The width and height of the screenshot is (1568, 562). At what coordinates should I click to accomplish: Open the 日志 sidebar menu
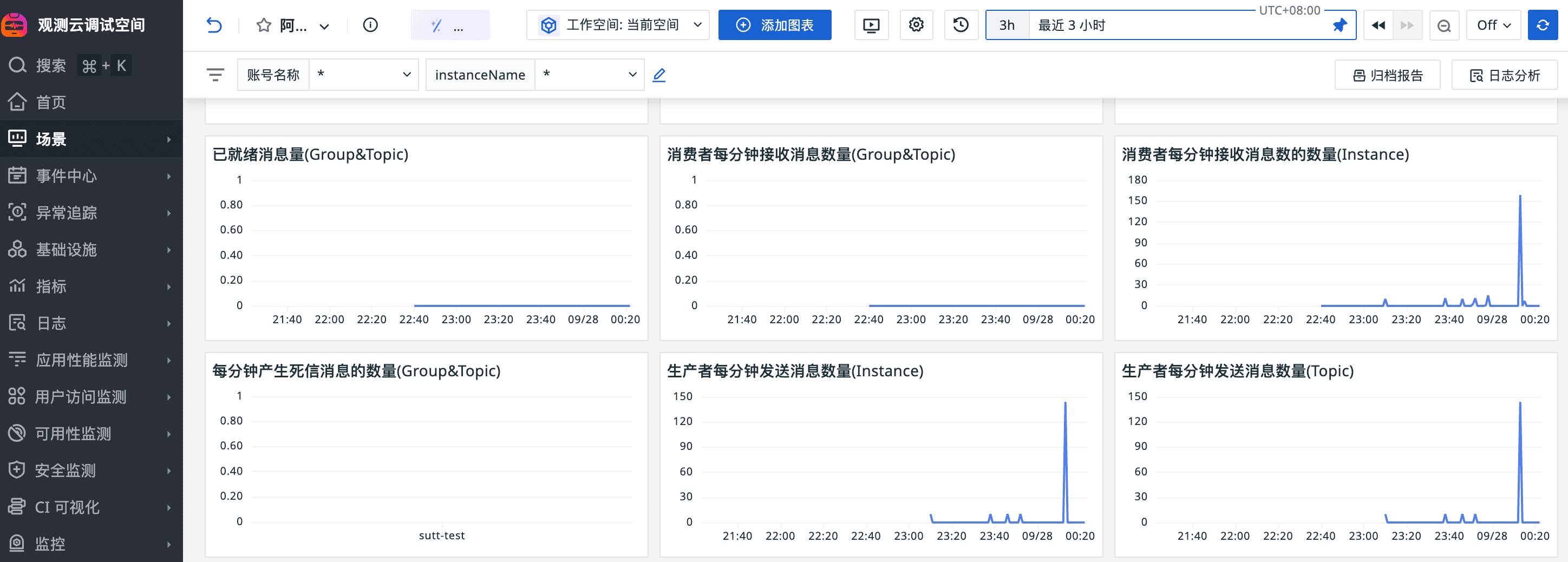pos(92,323)
